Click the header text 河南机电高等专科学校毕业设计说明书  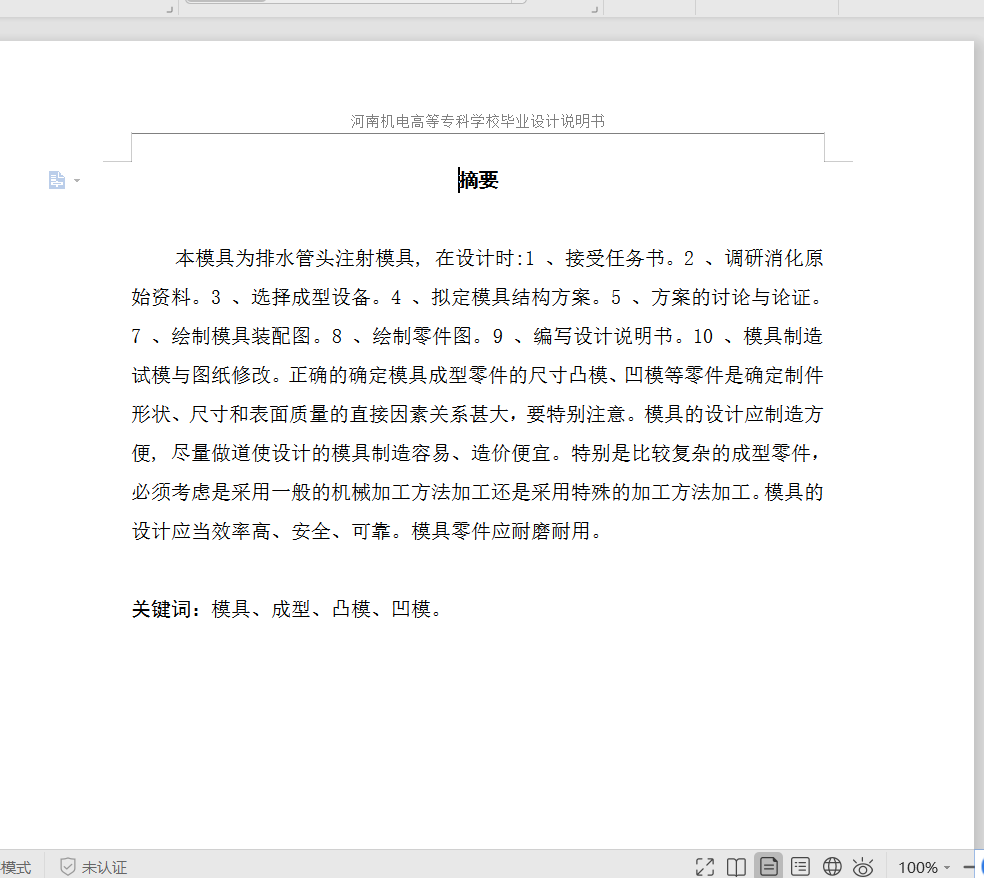pyautogui.click(x=478, y=121)
